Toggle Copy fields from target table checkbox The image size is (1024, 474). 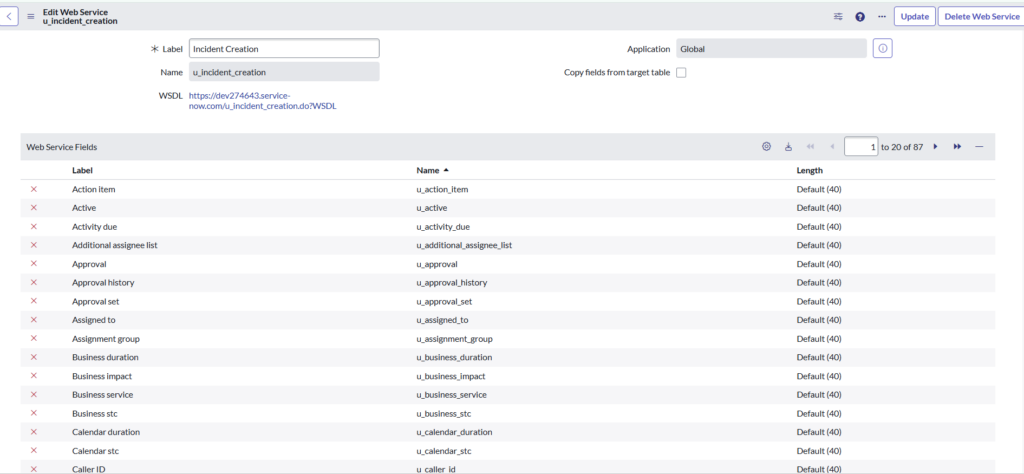point(681,73)
